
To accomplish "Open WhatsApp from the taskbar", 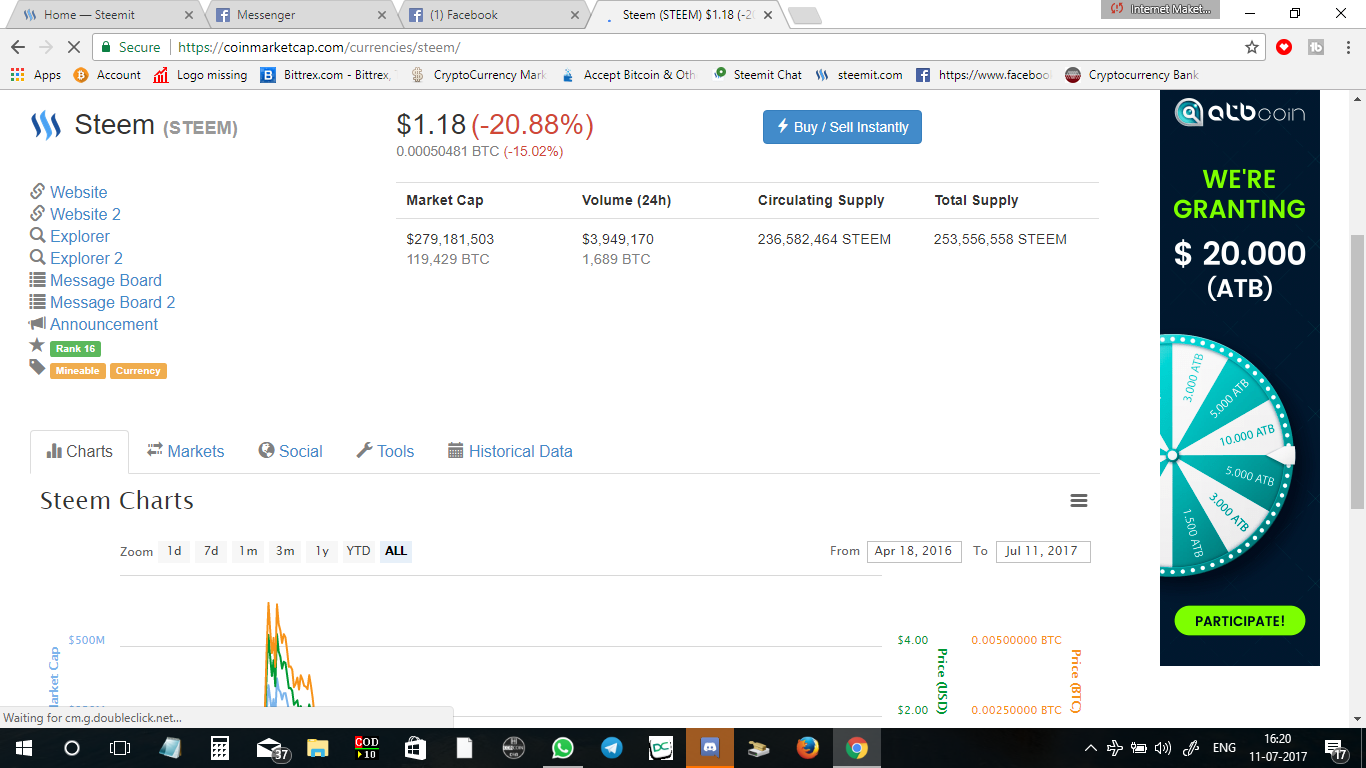I will [563, 748].
